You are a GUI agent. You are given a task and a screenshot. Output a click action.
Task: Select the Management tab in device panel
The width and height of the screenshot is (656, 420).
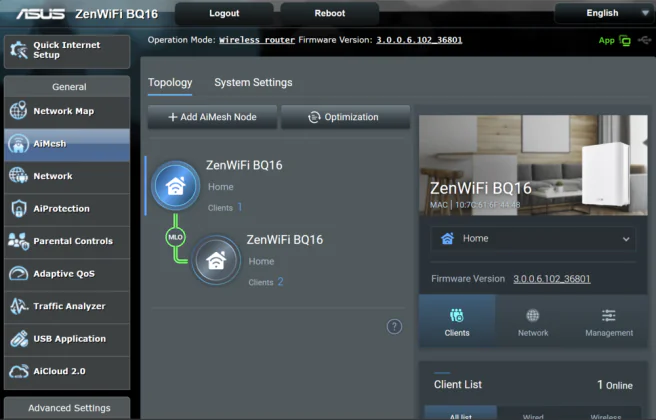pos(609,321)
